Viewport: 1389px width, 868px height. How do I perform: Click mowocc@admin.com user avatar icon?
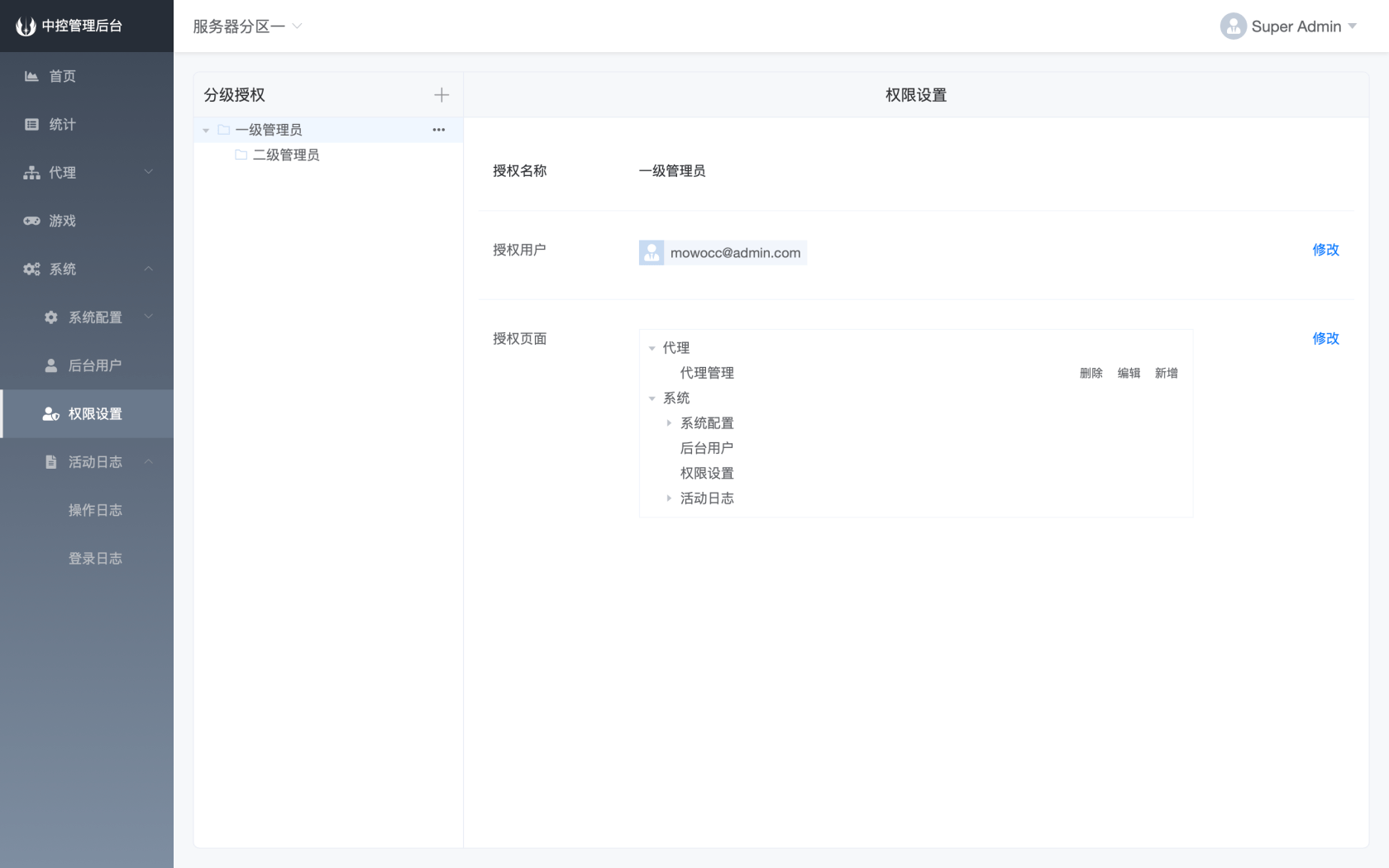(652, 253)
